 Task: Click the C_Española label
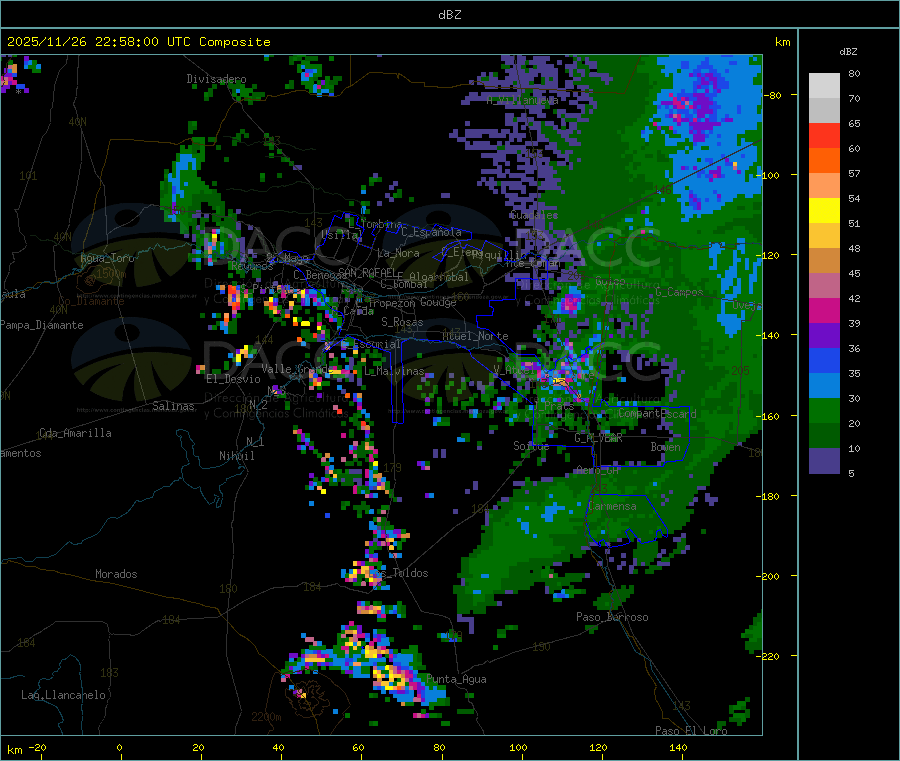pos(431,232)
